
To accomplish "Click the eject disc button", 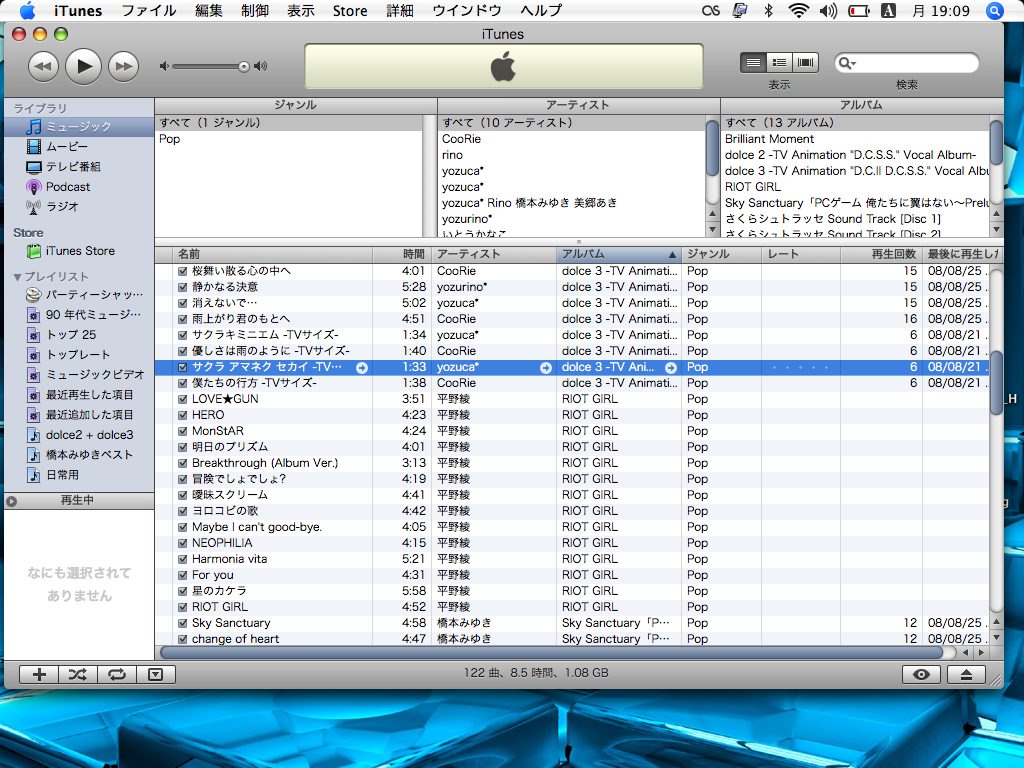I will tap(967, 675).
